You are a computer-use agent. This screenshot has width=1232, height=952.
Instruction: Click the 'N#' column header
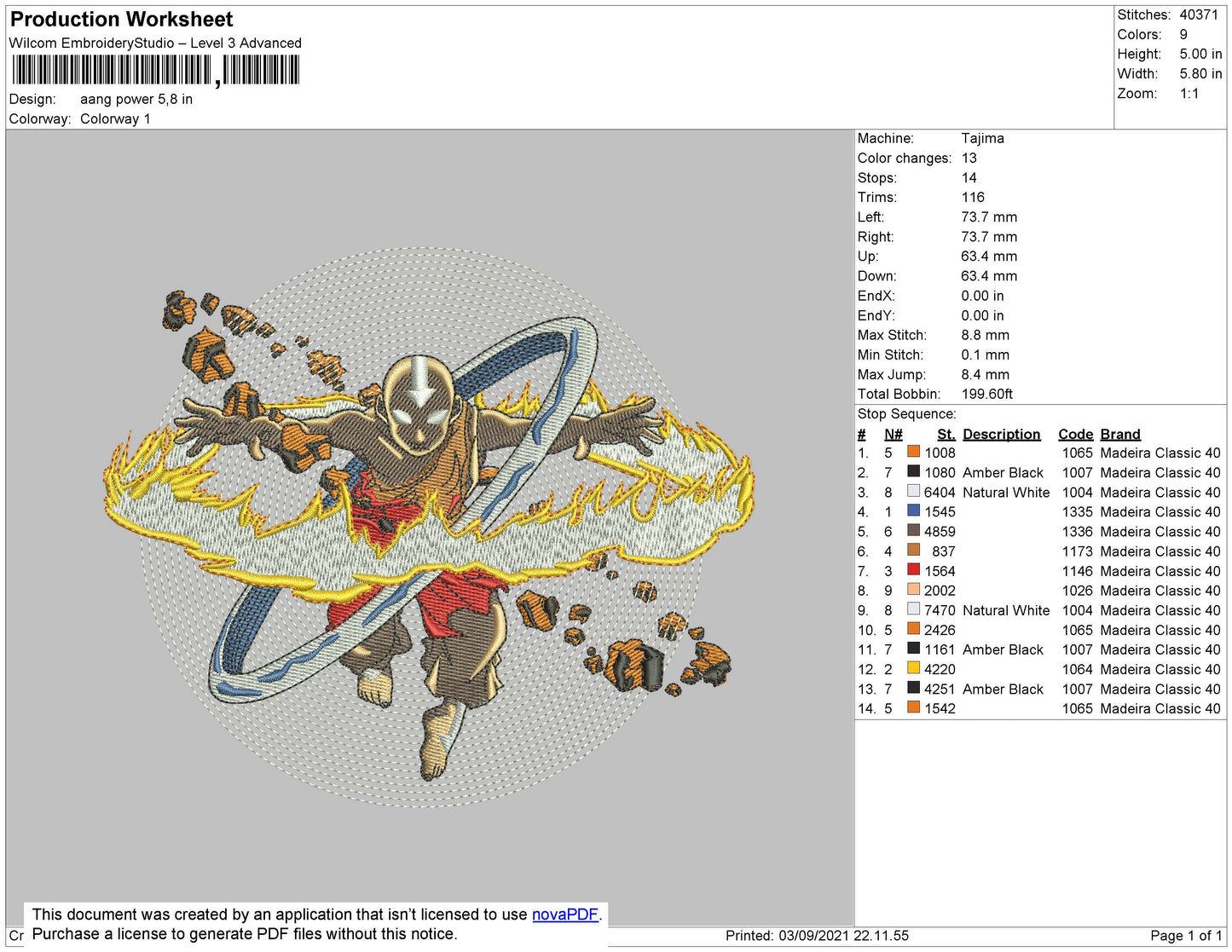pyautogui.click(x=893, y=434)
